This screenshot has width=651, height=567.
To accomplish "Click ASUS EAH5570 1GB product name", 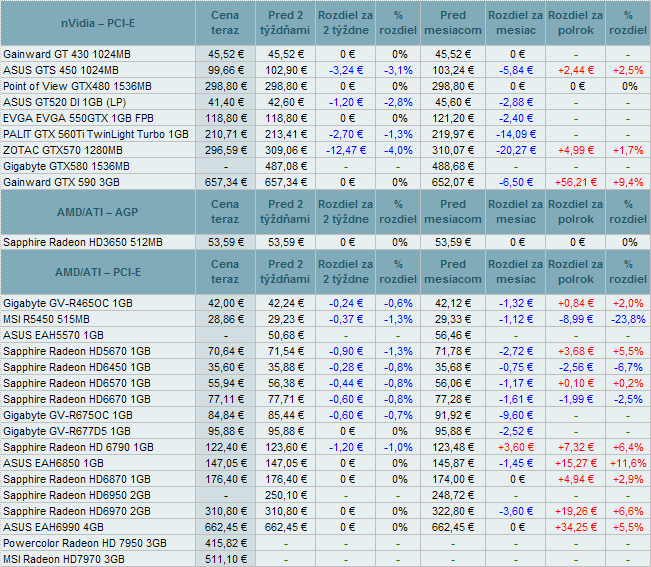I will pos(54,335).
